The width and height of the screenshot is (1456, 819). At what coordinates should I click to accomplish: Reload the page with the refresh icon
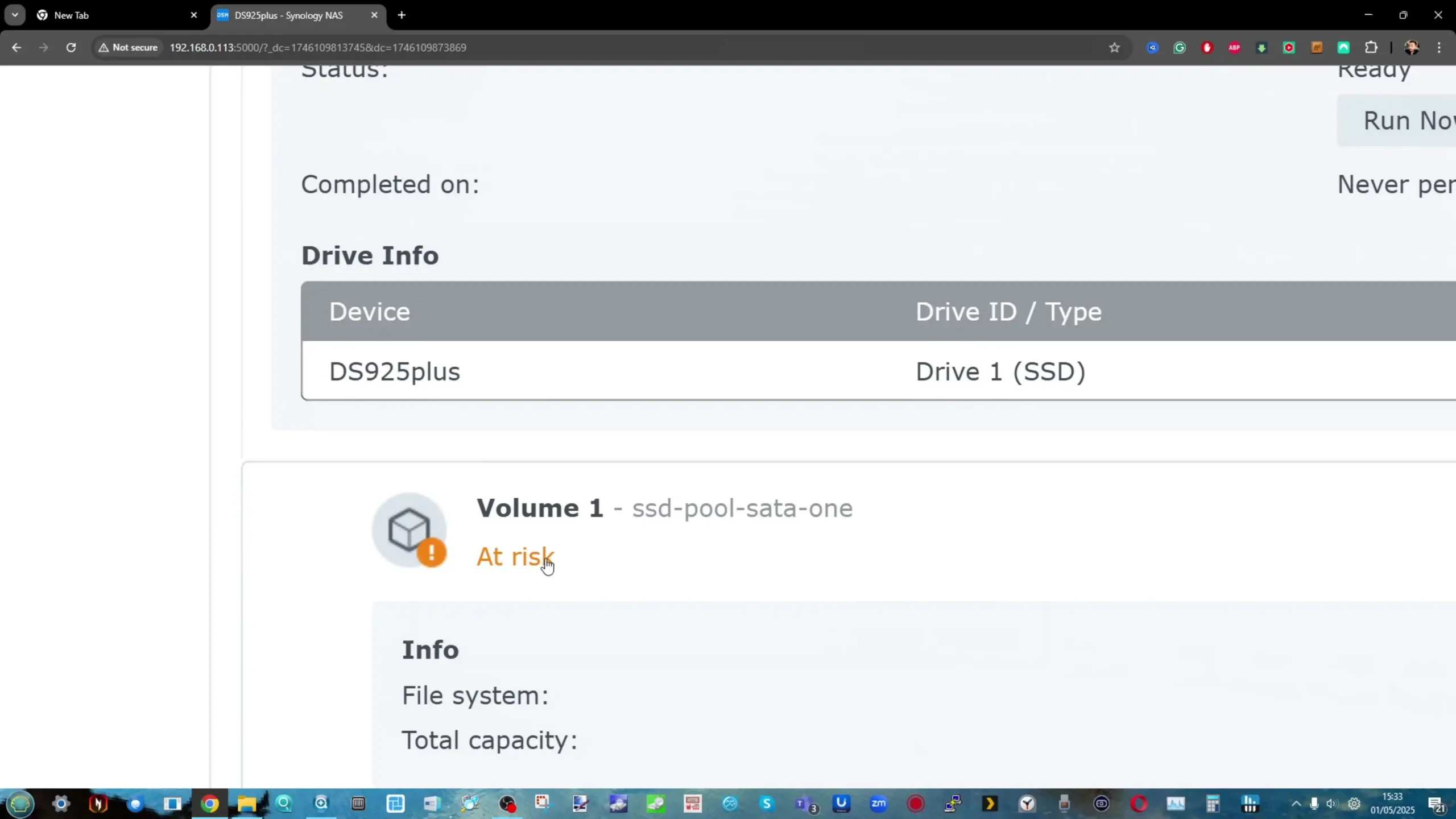pos(71,47)
